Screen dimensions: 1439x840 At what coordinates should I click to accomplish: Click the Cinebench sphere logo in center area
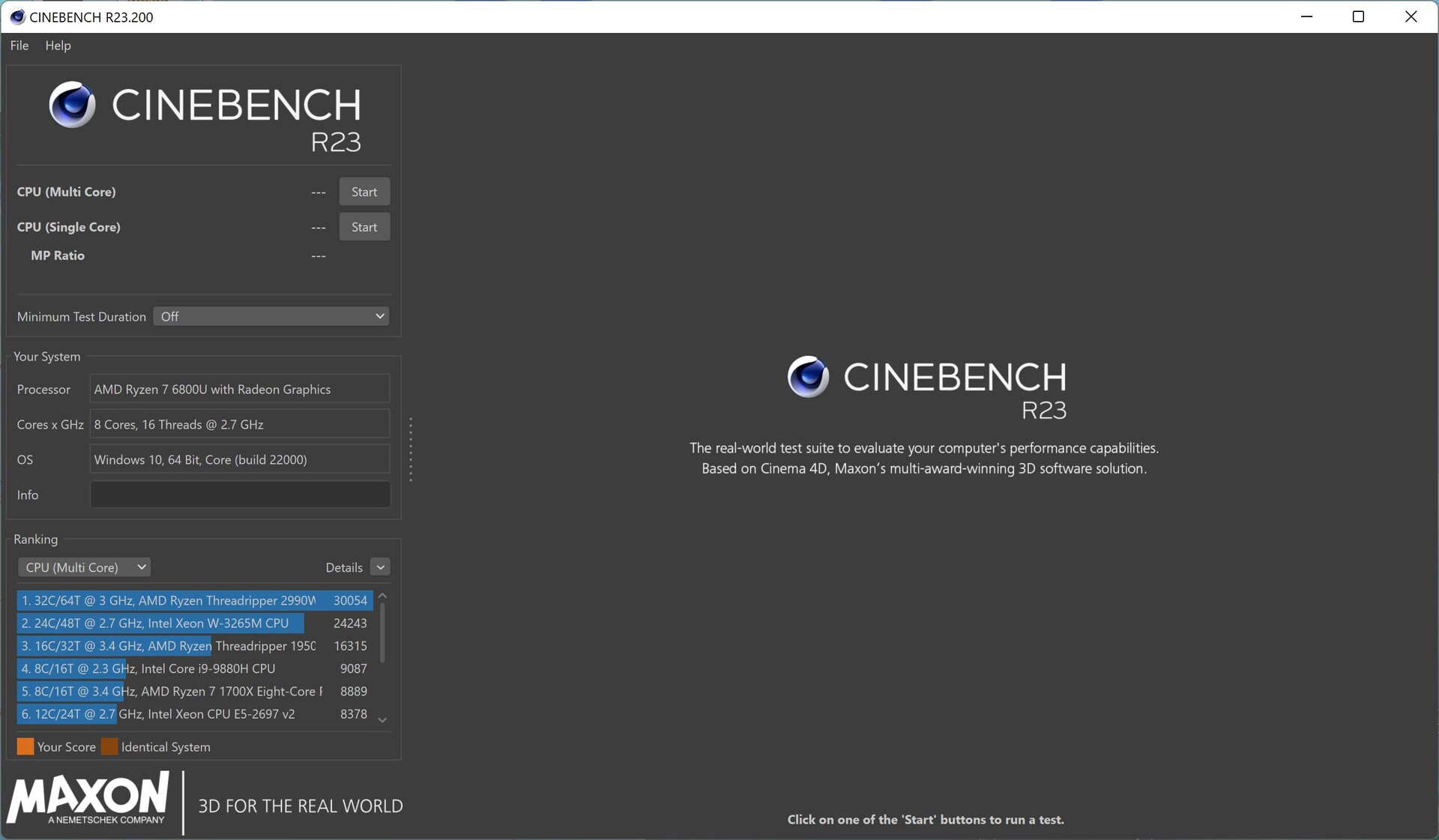[808, 376]
